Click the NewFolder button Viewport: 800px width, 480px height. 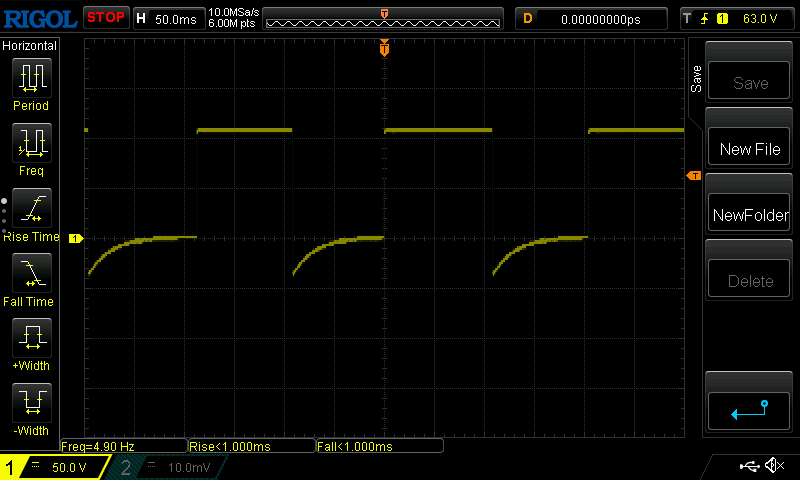click(x=749, y=214)
